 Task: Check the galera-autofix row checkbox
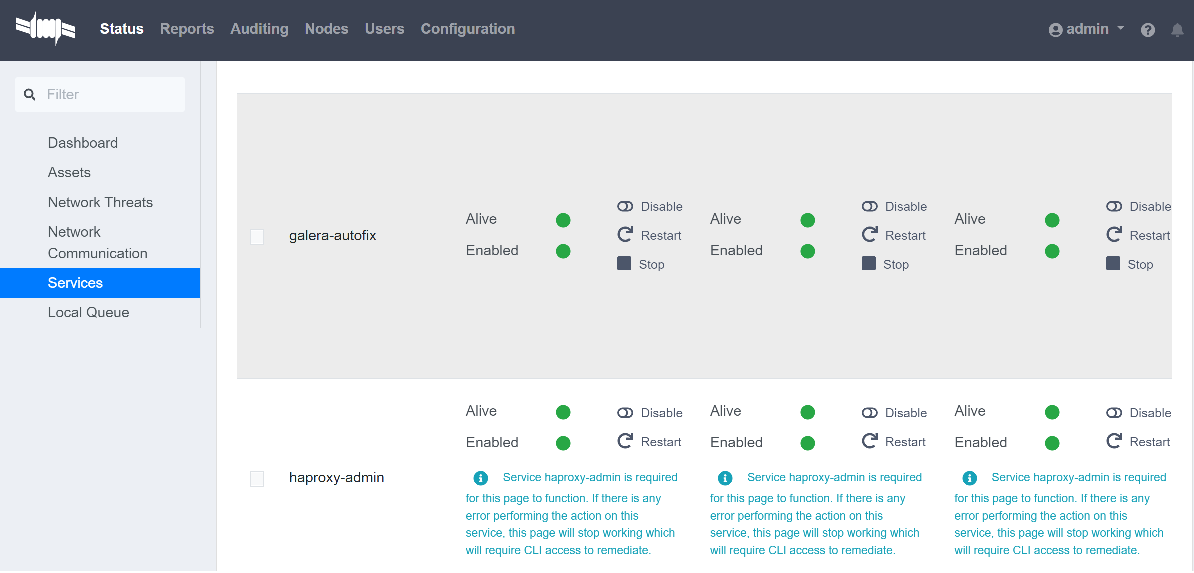coord(257,237)
